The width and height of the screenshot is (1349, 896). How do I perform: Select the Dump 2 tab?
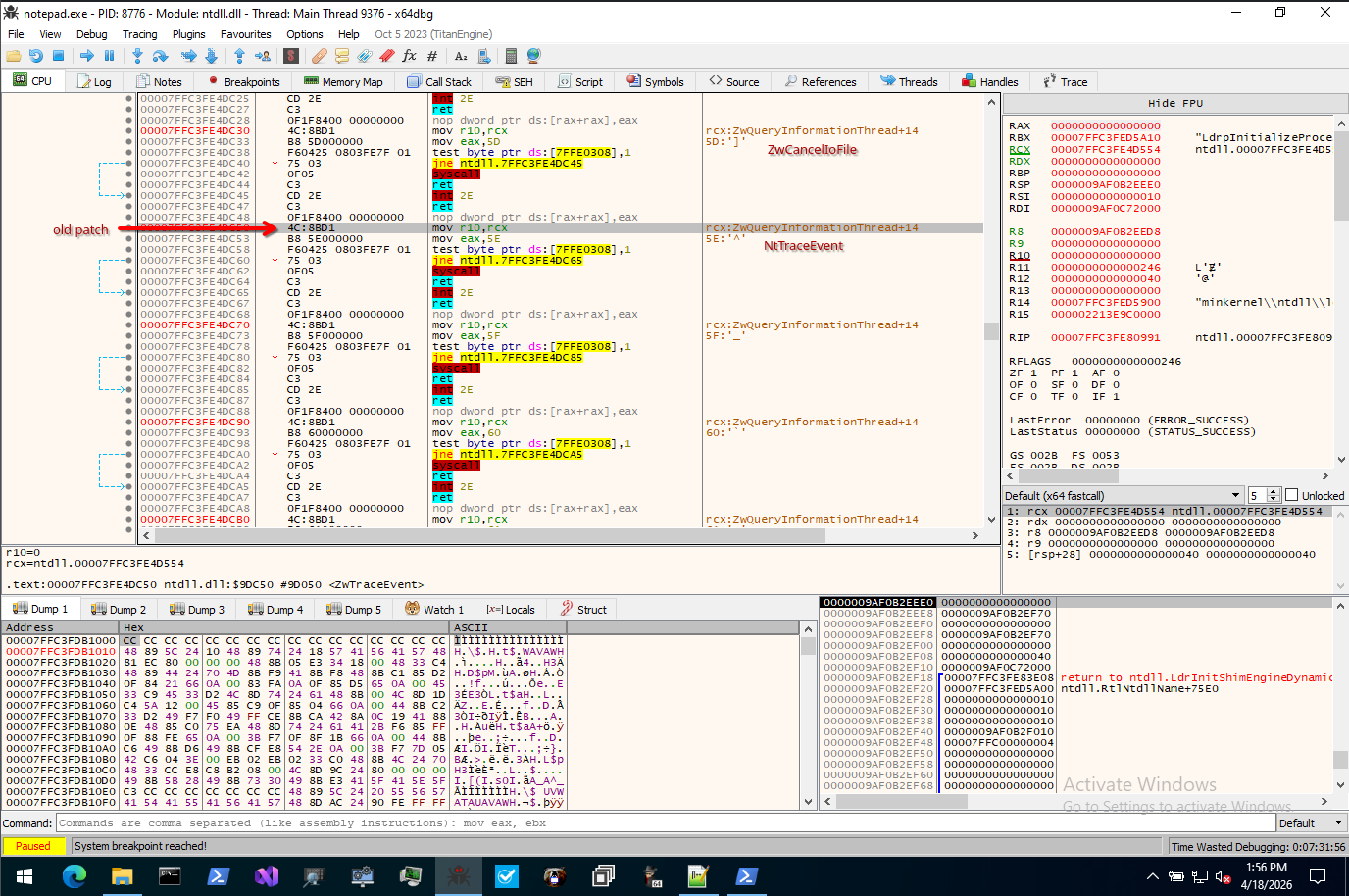click(119, 609)
